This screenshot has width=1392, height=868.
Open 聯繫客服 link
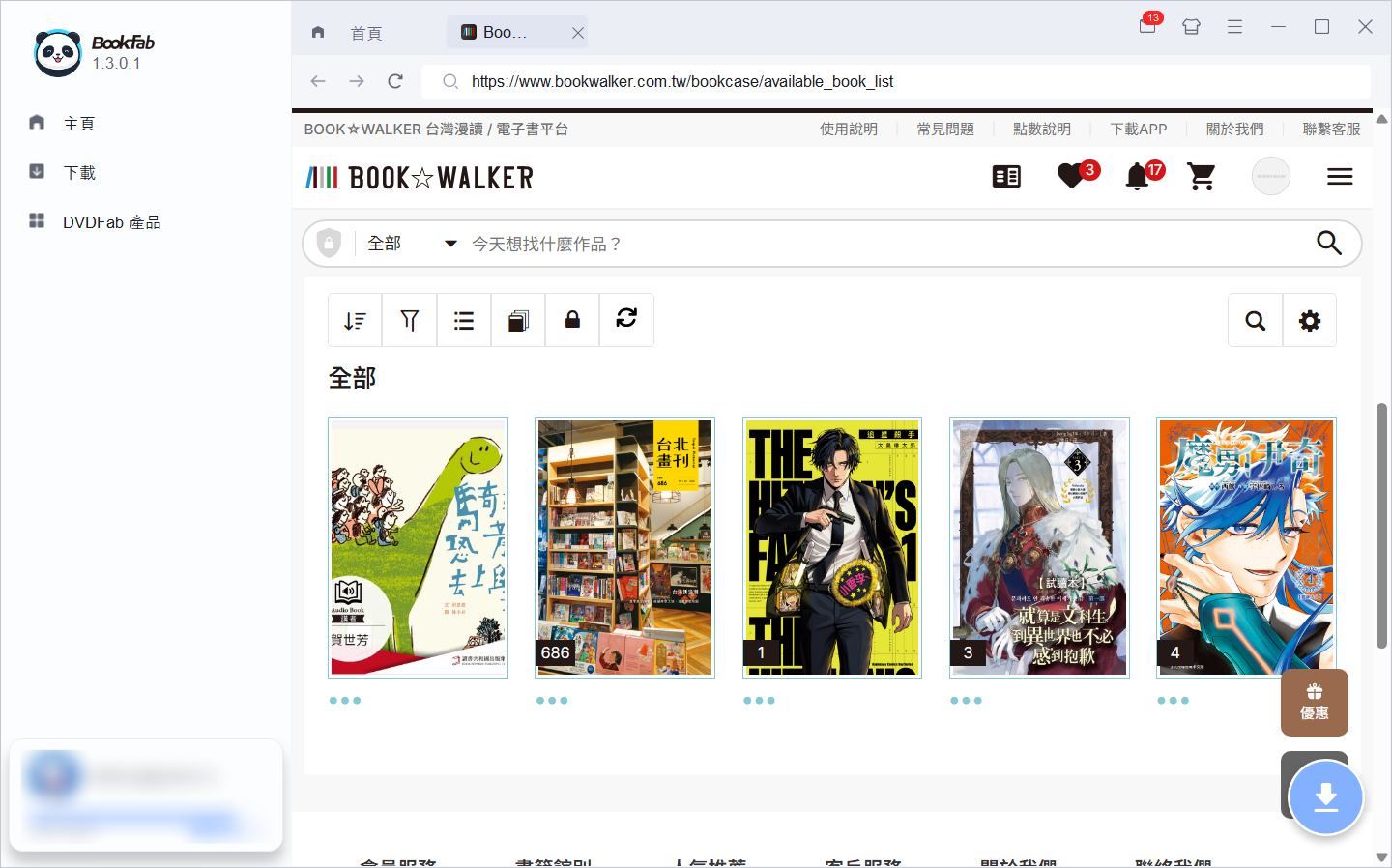(x=1331, y=129)
